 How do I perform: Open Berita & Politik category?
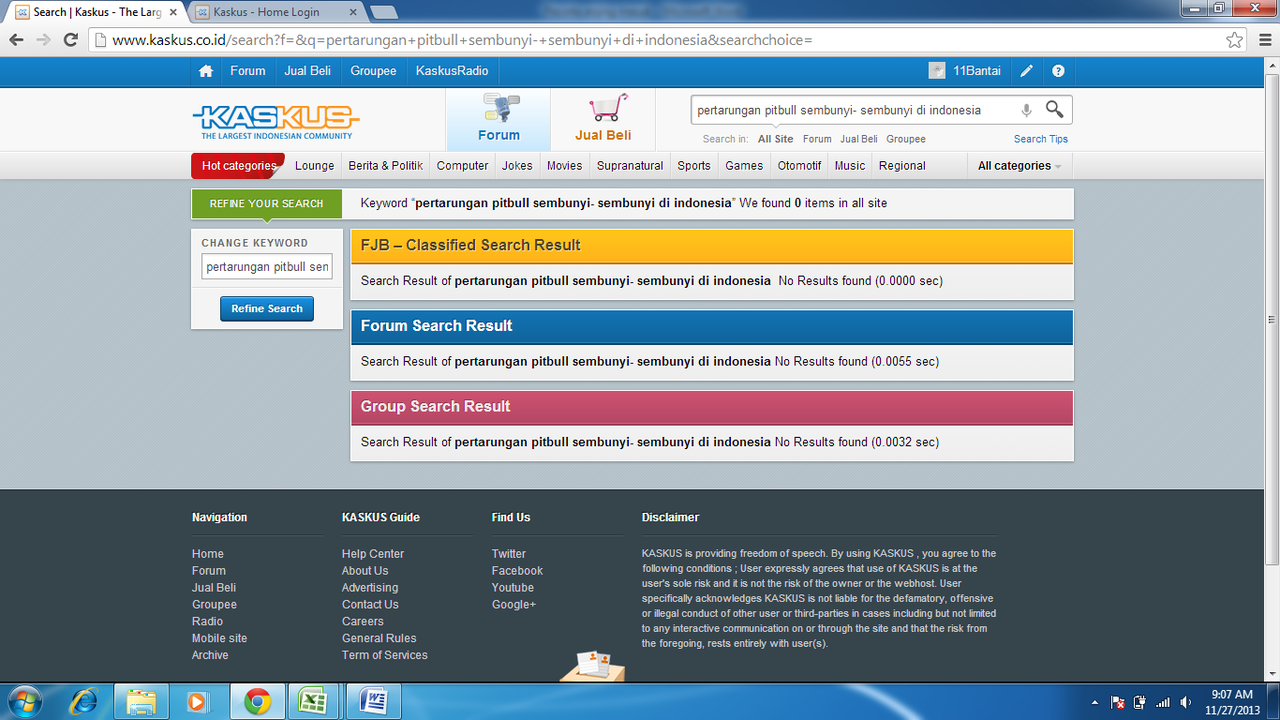pos(386,166)
